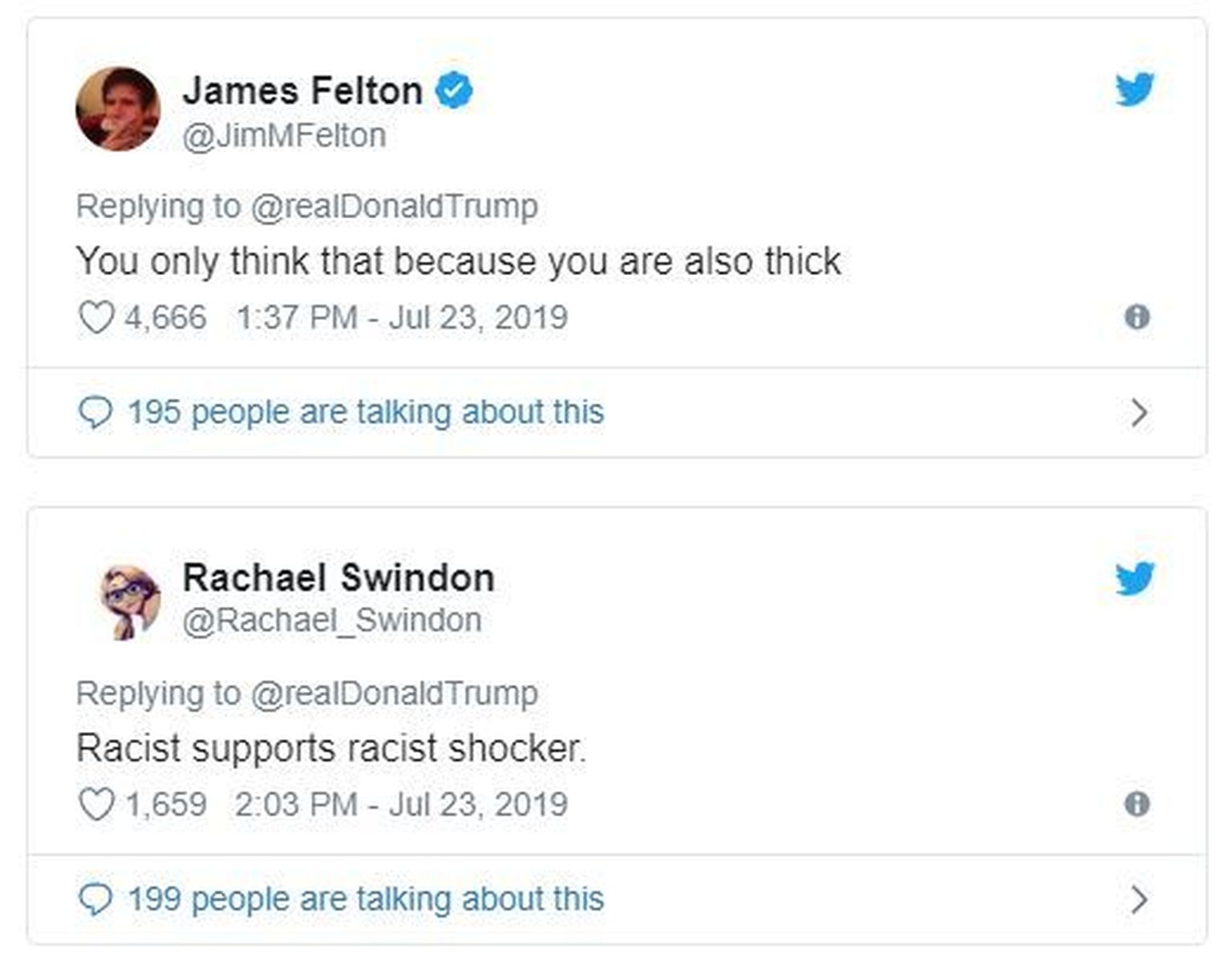The image size is (1232, 967).
Task: Open the @JimMFelton handle link
Action: point(284,136)
